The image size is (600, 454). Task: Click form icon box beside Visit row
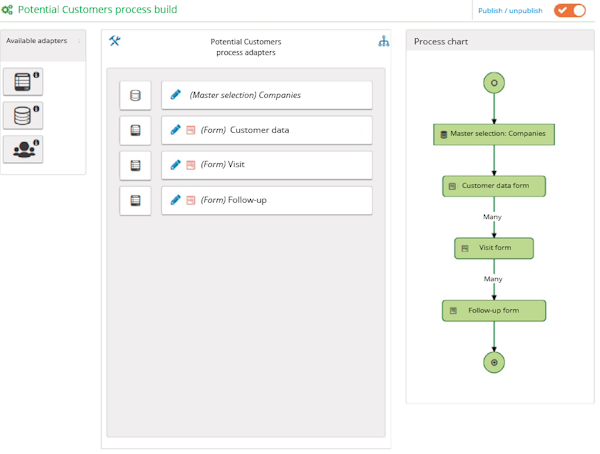135,165
